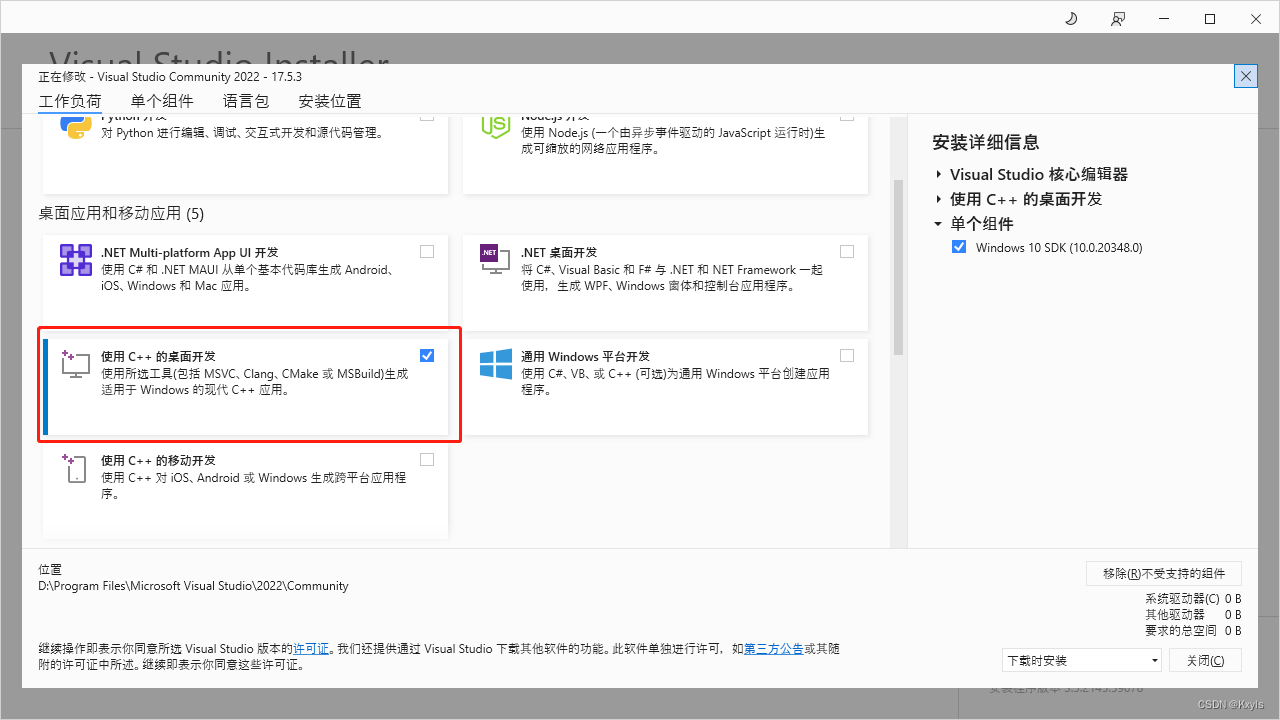Click the 要求的总空间 0 B entry
Screen dimensions: 1280x720
[1193, 631]
